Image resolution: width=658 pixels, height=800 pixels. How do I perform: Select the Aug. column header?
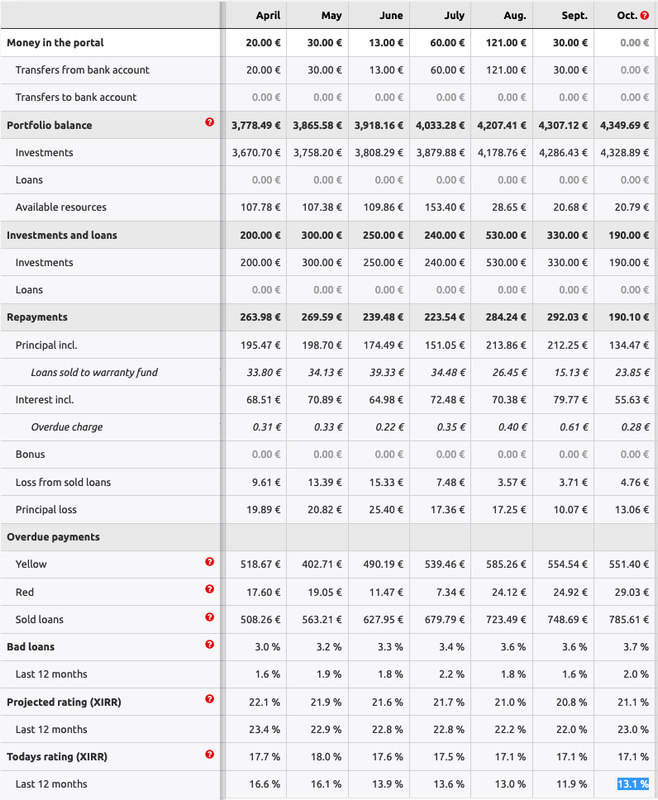click(515, 15)
